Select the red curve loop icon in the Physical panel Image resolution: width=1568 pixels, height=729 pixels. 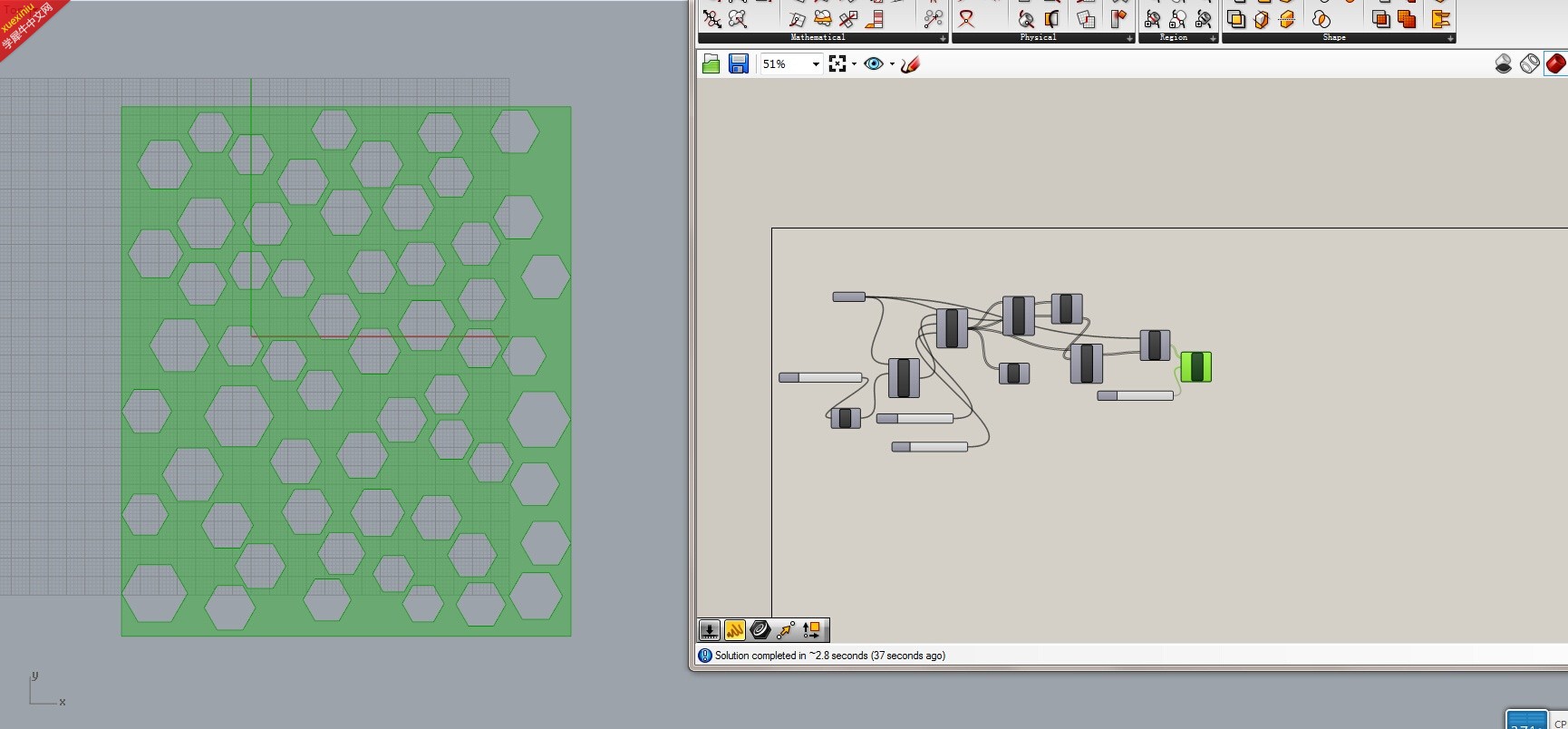967,19
